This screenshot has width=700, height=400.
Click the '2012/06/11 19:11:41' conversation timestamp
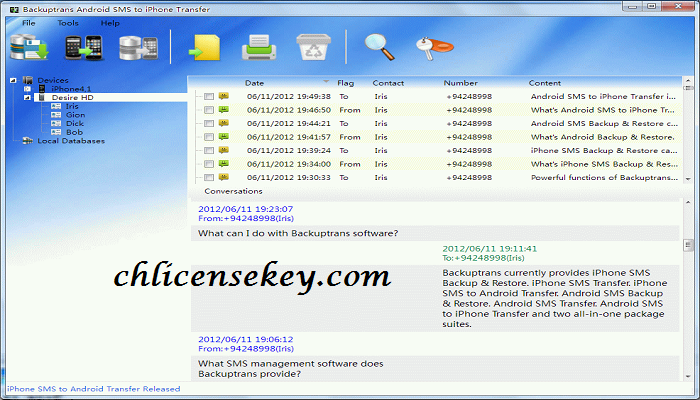pos(489,249)
